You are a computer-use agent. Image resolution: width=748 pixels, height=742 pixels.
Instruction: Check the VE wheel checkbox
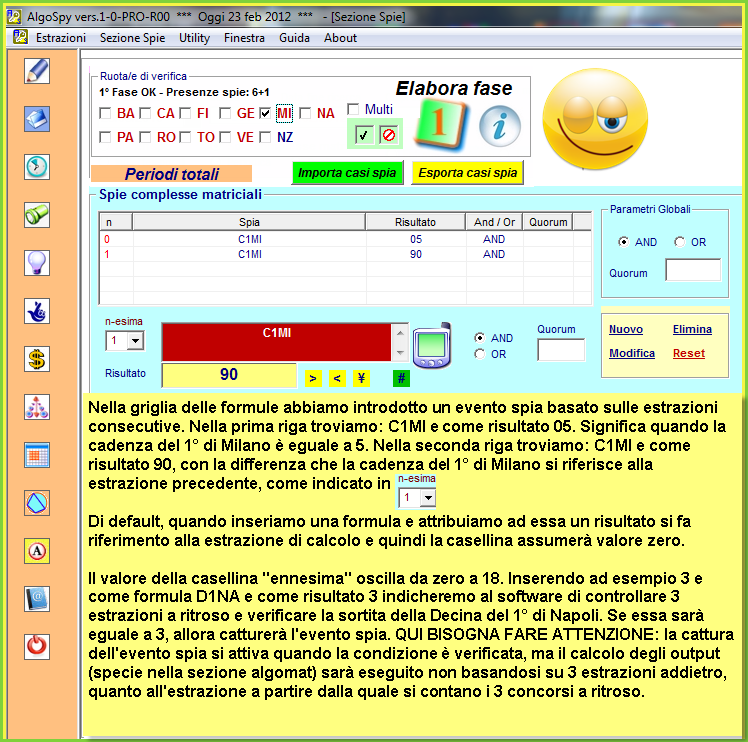pos(225,137)
